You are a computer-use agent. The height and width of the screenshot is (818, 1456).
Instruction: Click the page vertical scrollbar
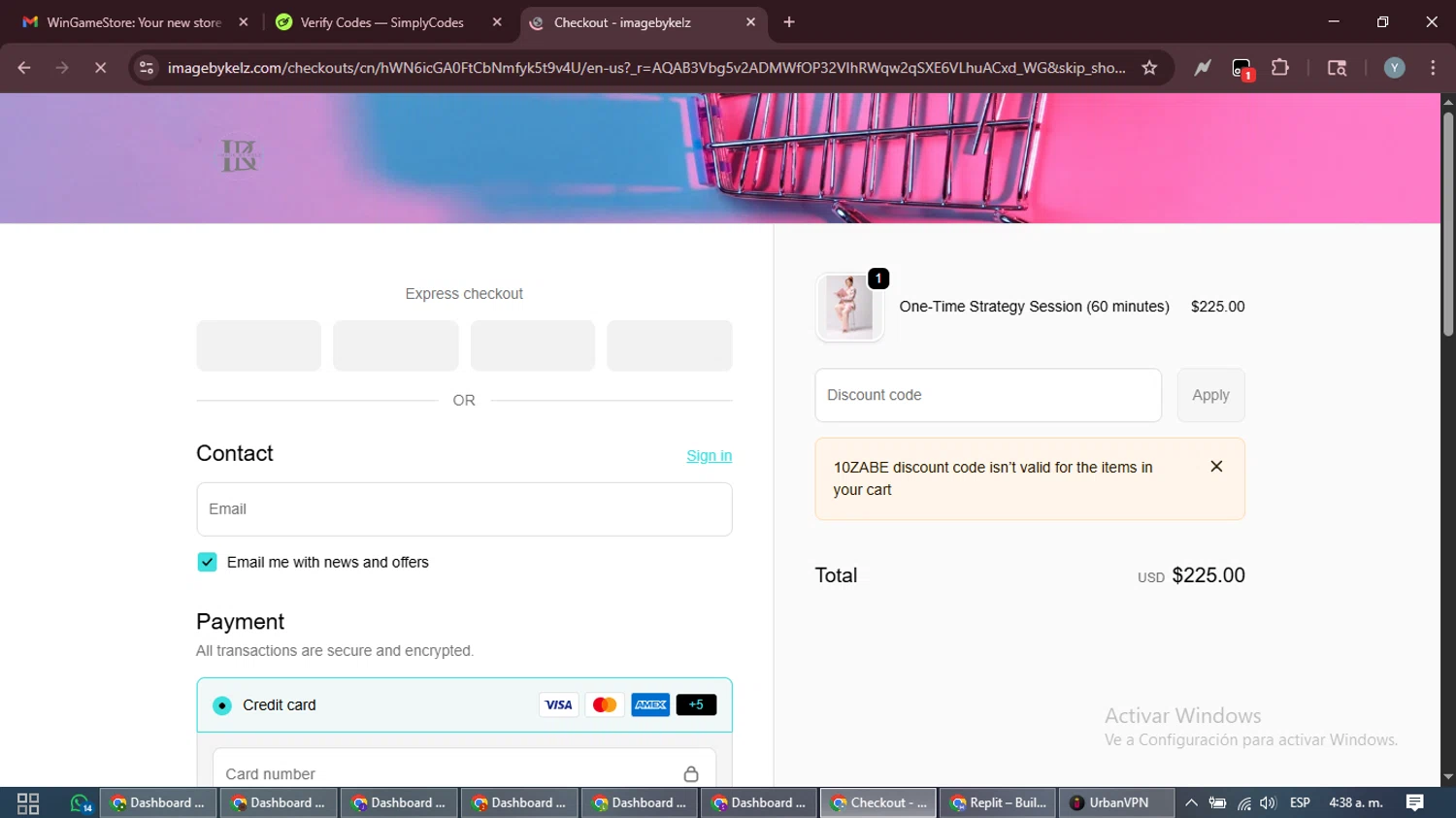[x=1448, y=225]
